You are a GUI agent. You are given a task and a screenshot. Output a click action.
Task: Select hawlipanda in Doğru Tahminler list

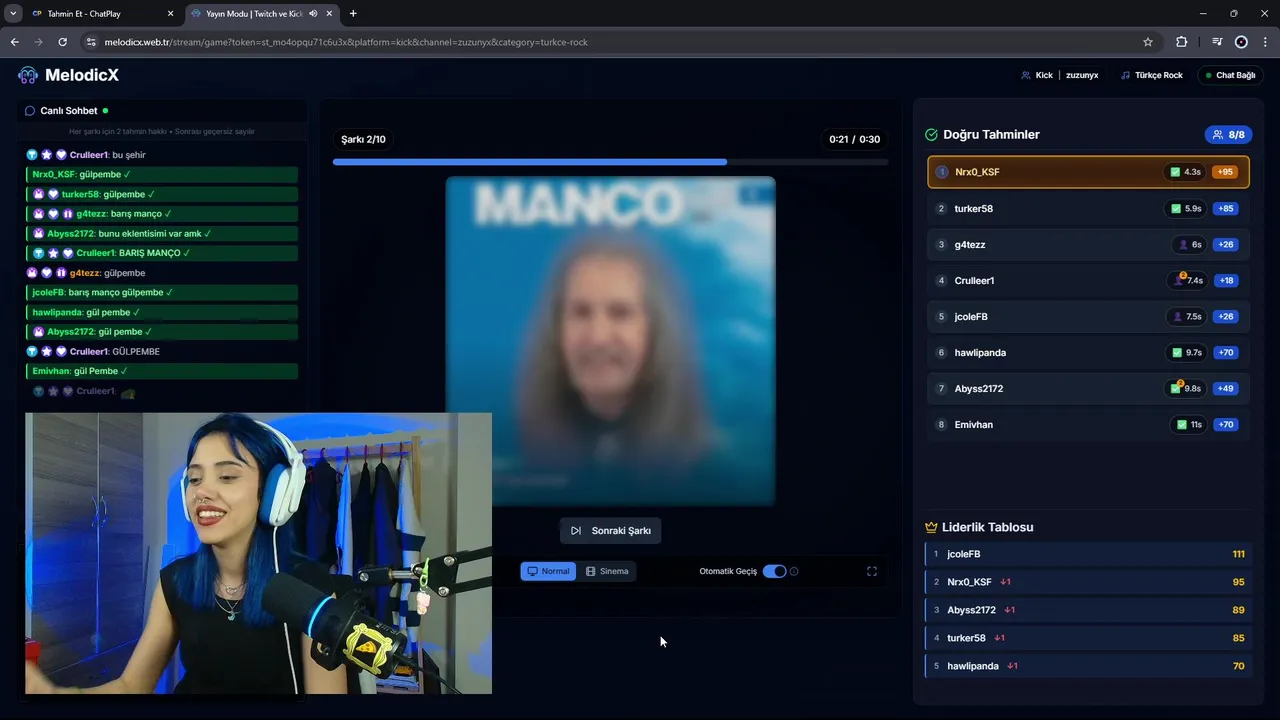click(1088, 352)
